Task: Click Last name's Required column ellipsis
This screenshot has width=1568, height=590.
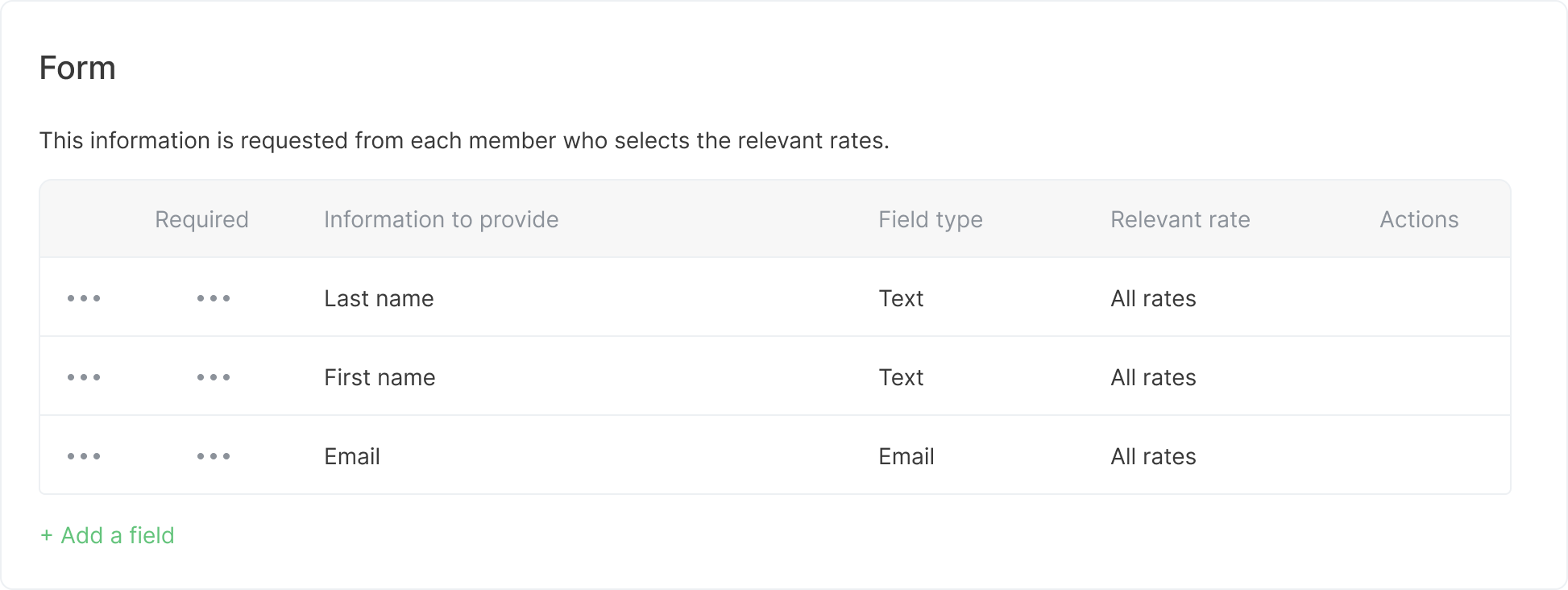Action: coord(214,298)
